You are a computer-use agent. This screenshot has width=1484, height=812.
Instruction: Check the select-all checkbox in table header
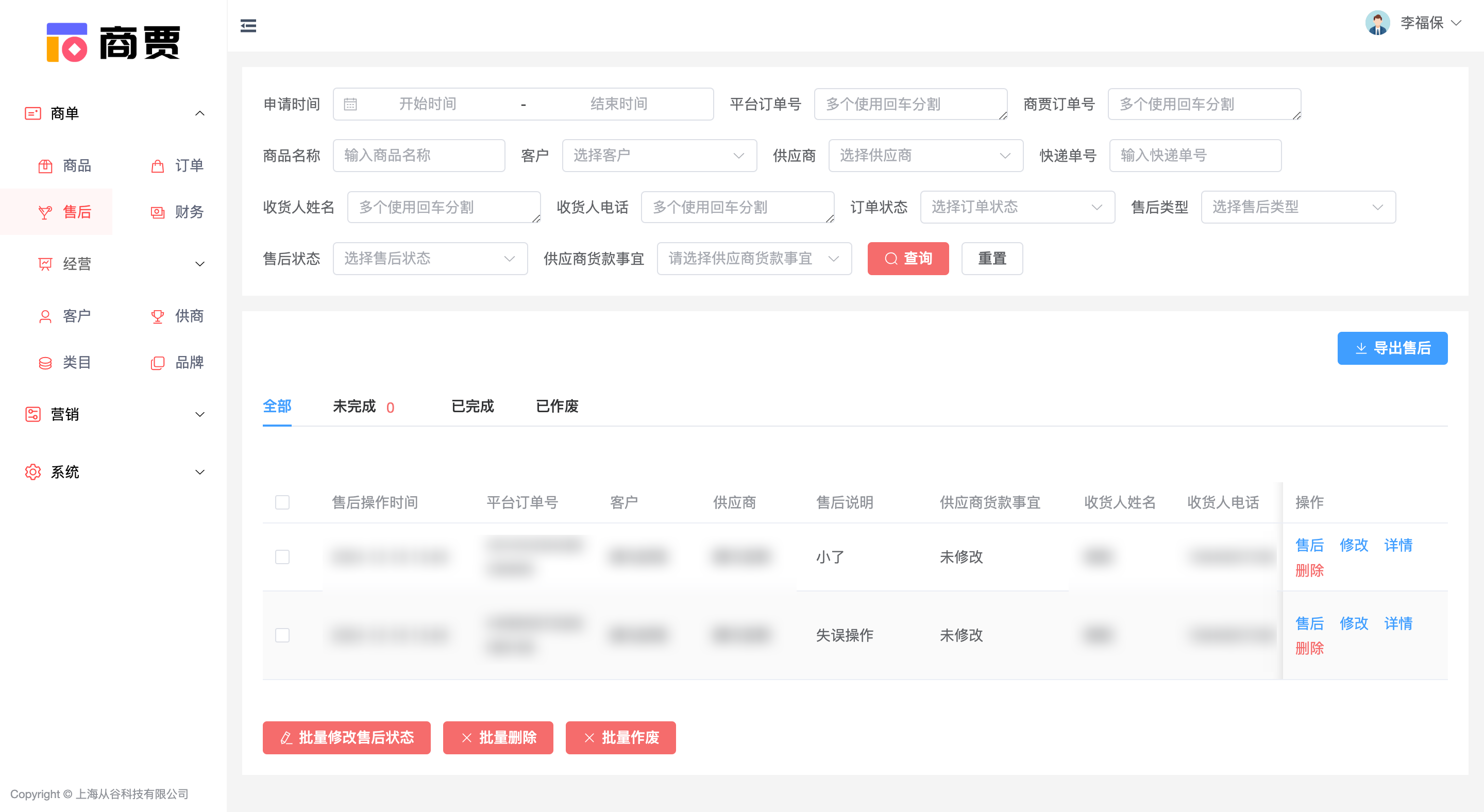coord(282,502)
